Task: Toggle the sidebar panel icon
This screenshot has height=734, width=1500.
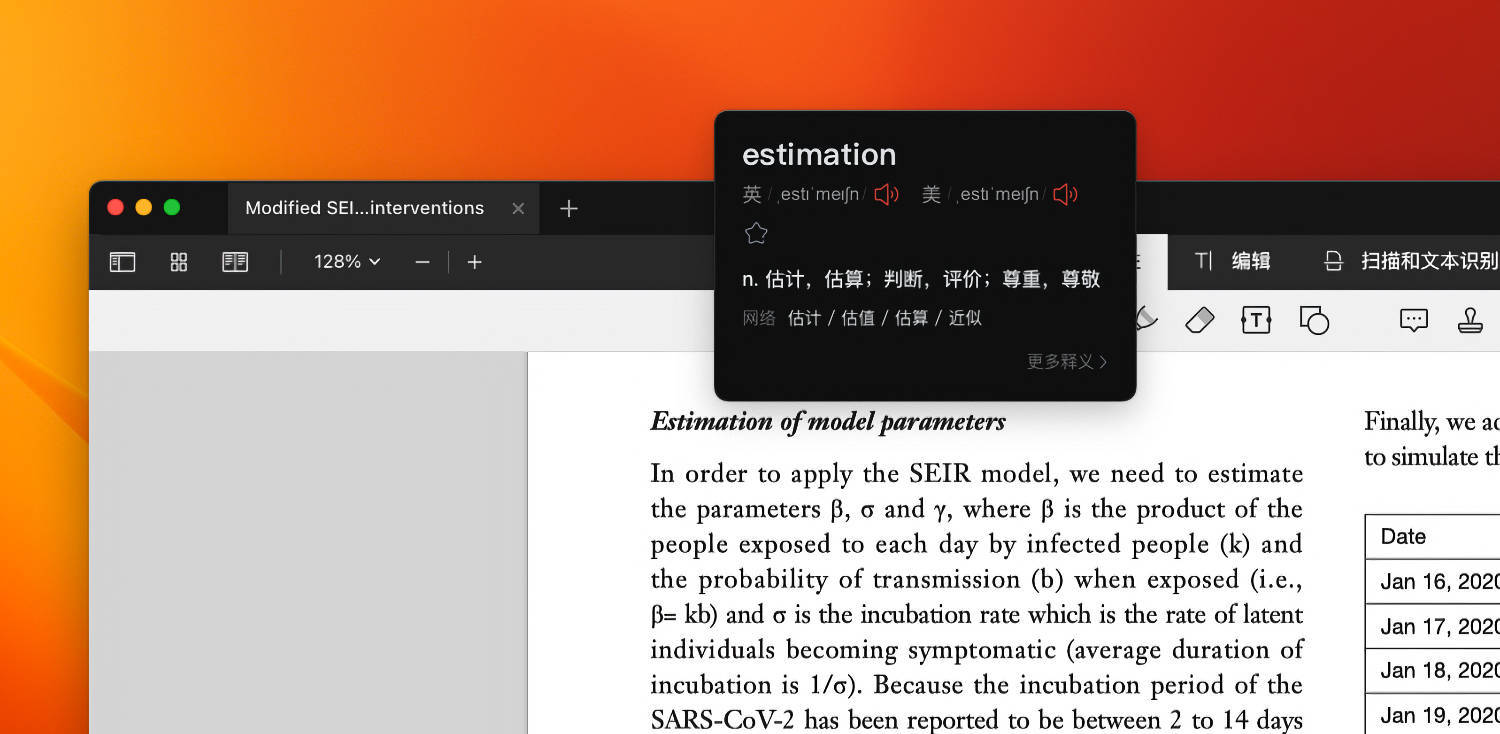Action: (x=122, y=262)
